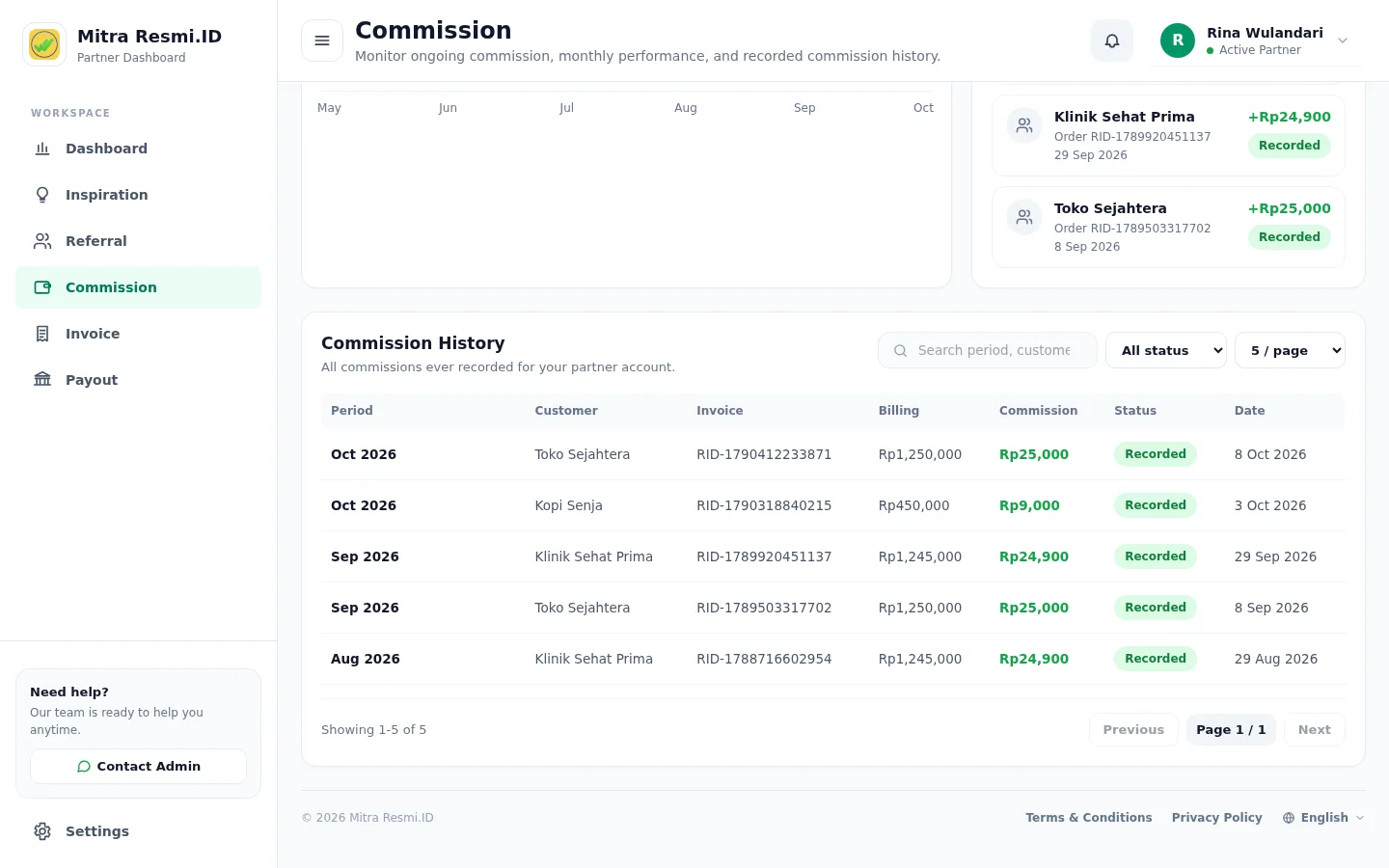Click the Recorded badge for 29 Aug 2026
The width and height of the screenshot is (1389, 868).
pyautogui.click(x=1156, y=659)
